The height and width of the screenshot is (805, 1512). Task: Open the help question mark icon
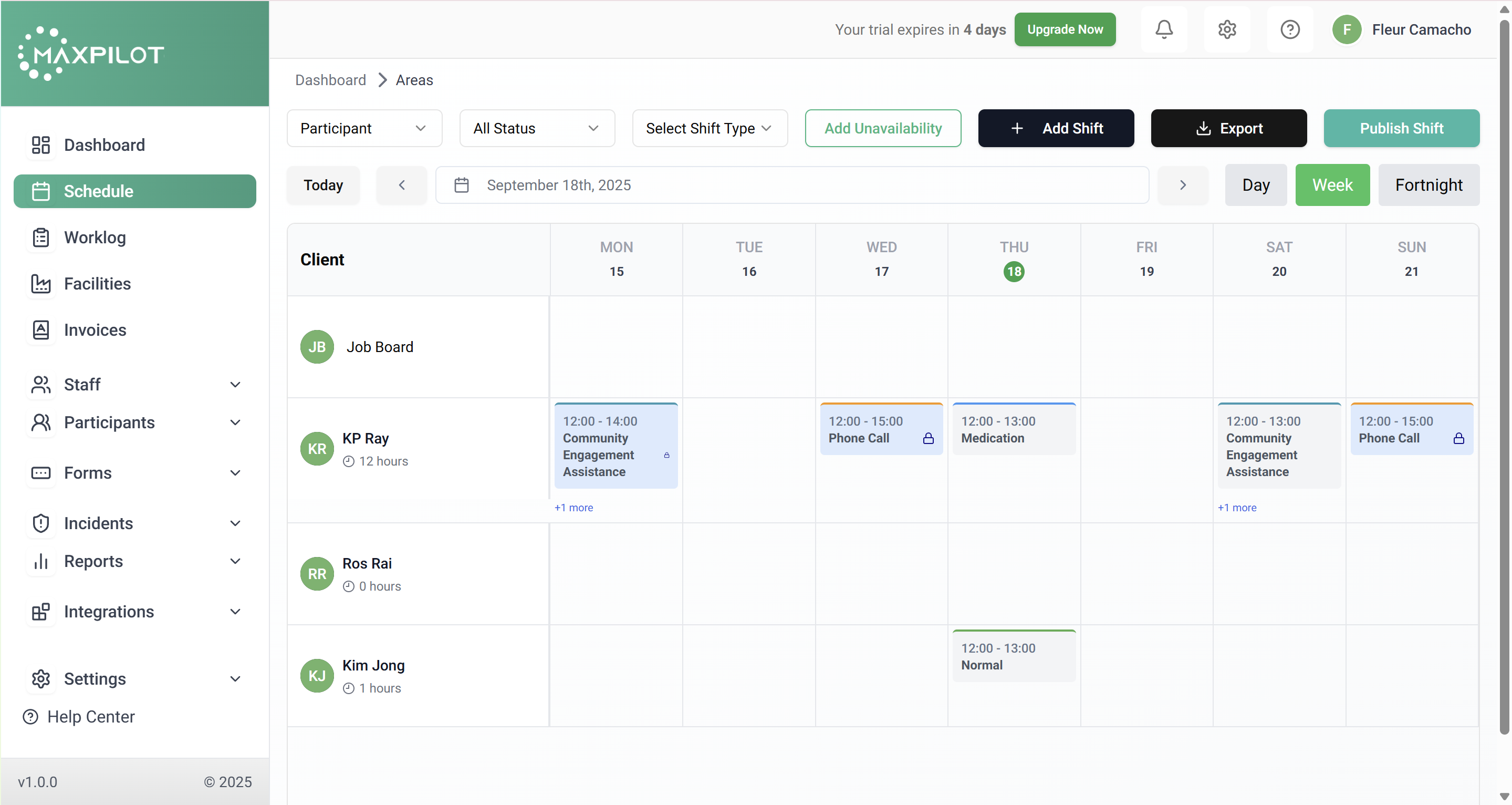click(1289, 29)
